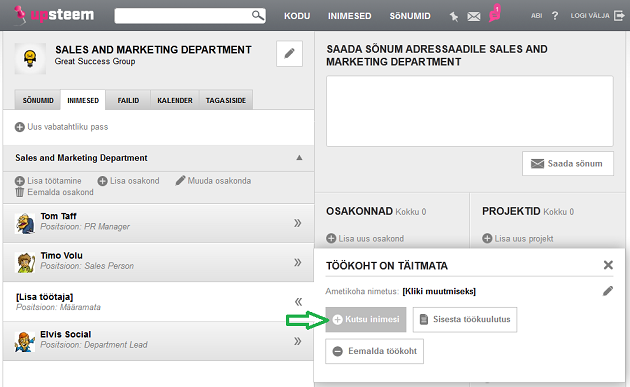
Task: Click the ABI help link
Action: coord(536,16)
